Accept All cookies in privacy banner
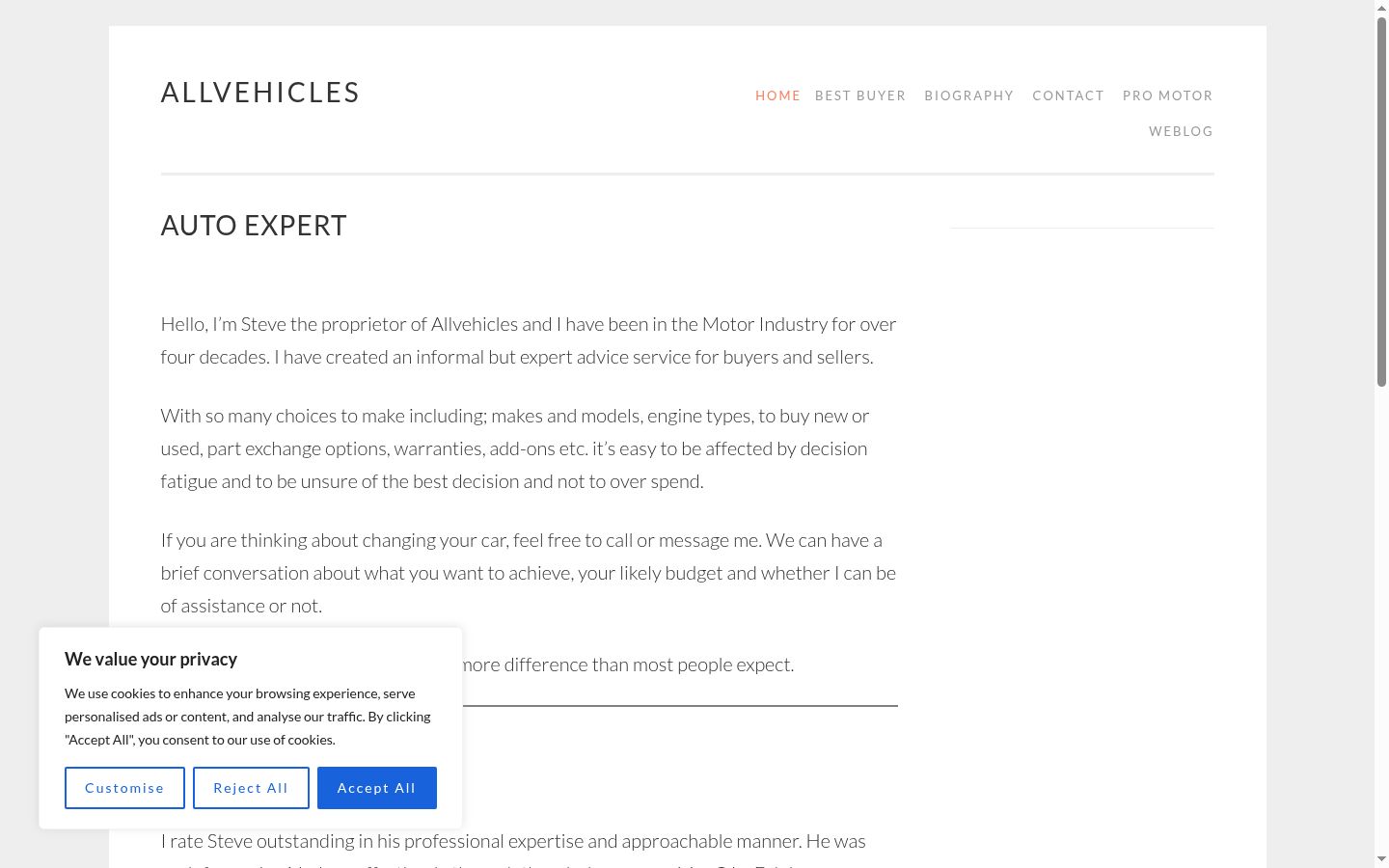The width and height of the screenshot is (1389, 868). 377,788
